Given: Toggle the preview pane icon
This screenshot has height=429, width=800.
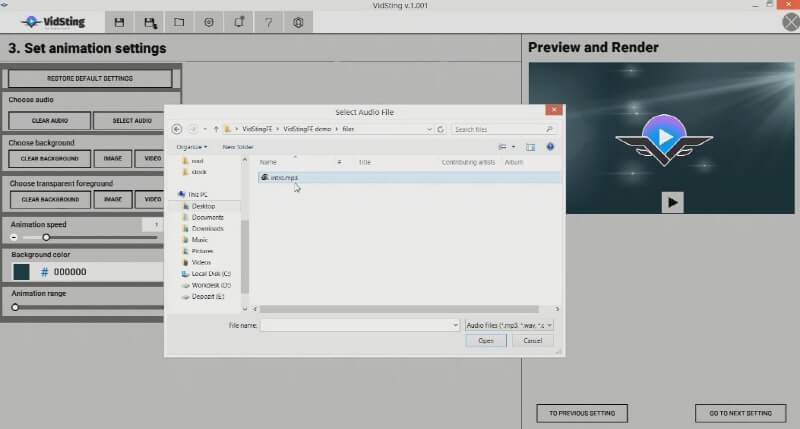Looking at the screenshot, I should click(531, 147).
